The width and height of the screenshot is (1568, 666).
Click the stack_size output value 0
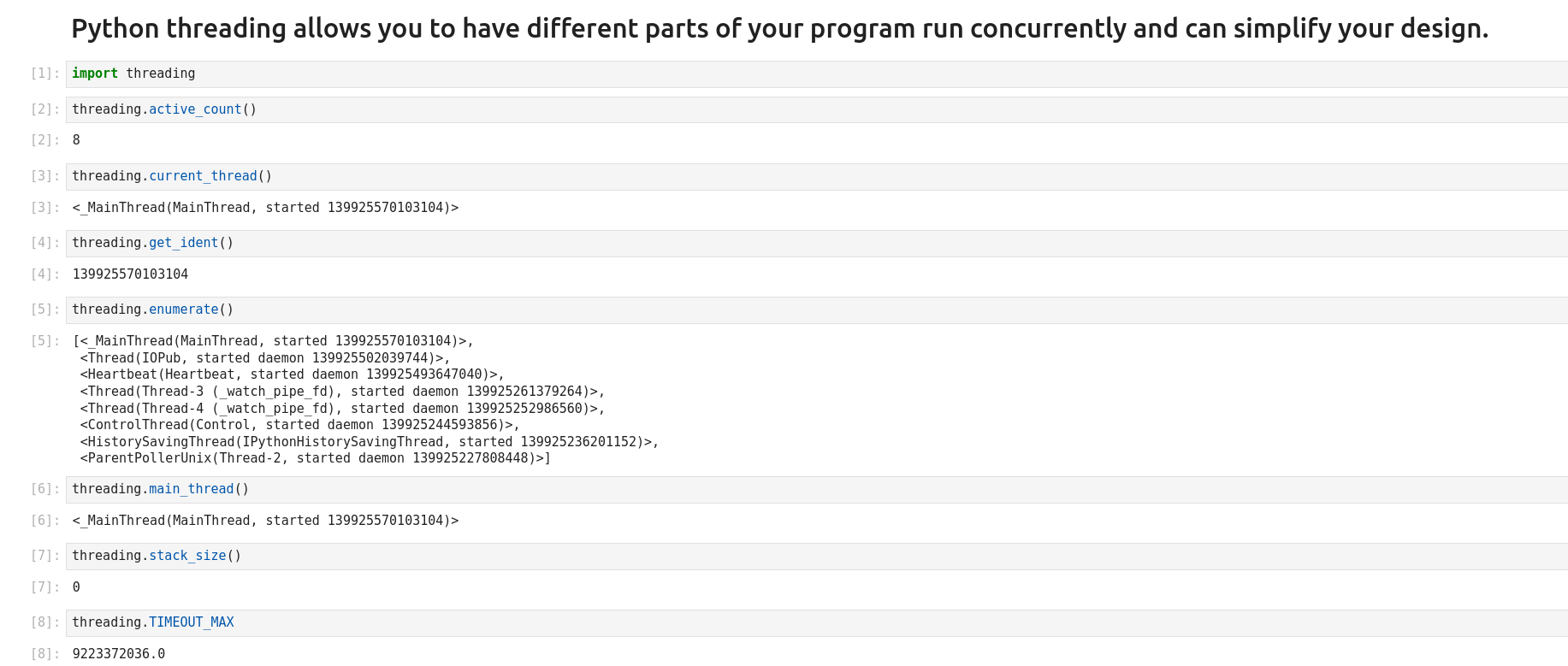tap(76, 587)
